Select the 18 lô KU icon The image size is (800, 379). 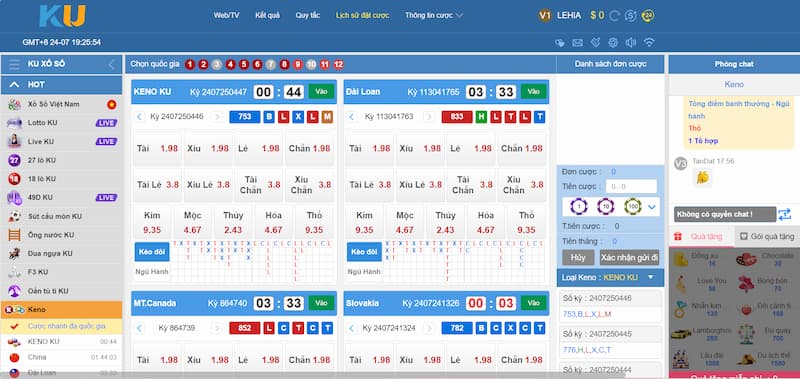(x=14, y=179)
